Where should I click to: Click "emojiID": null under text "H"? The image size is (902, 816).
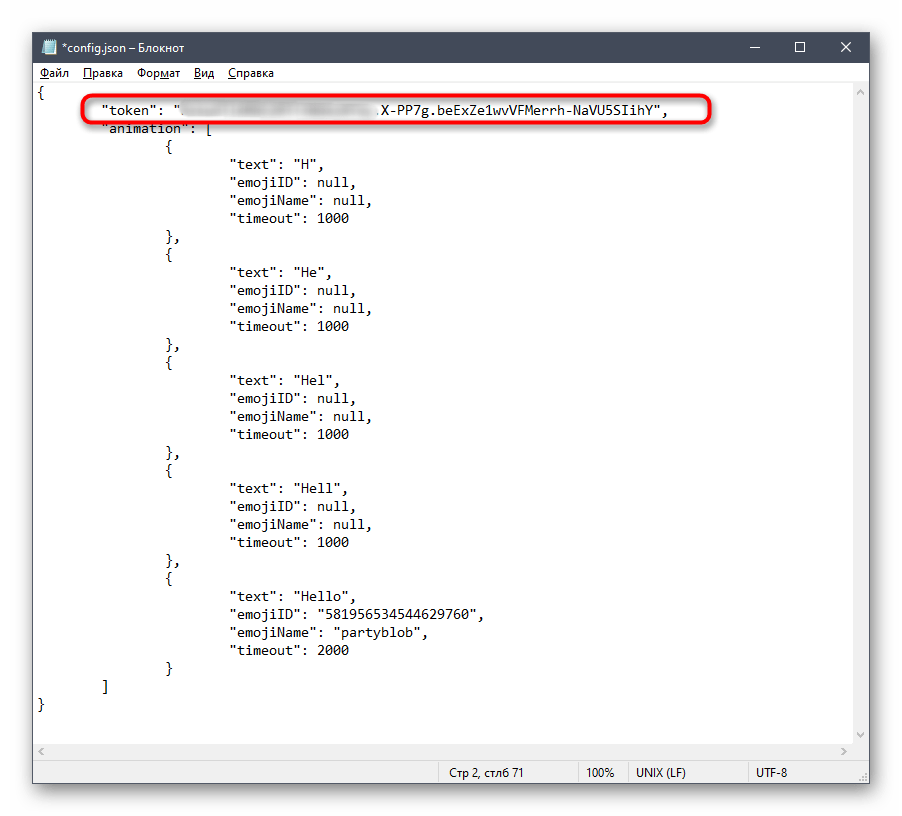point(292,183)
